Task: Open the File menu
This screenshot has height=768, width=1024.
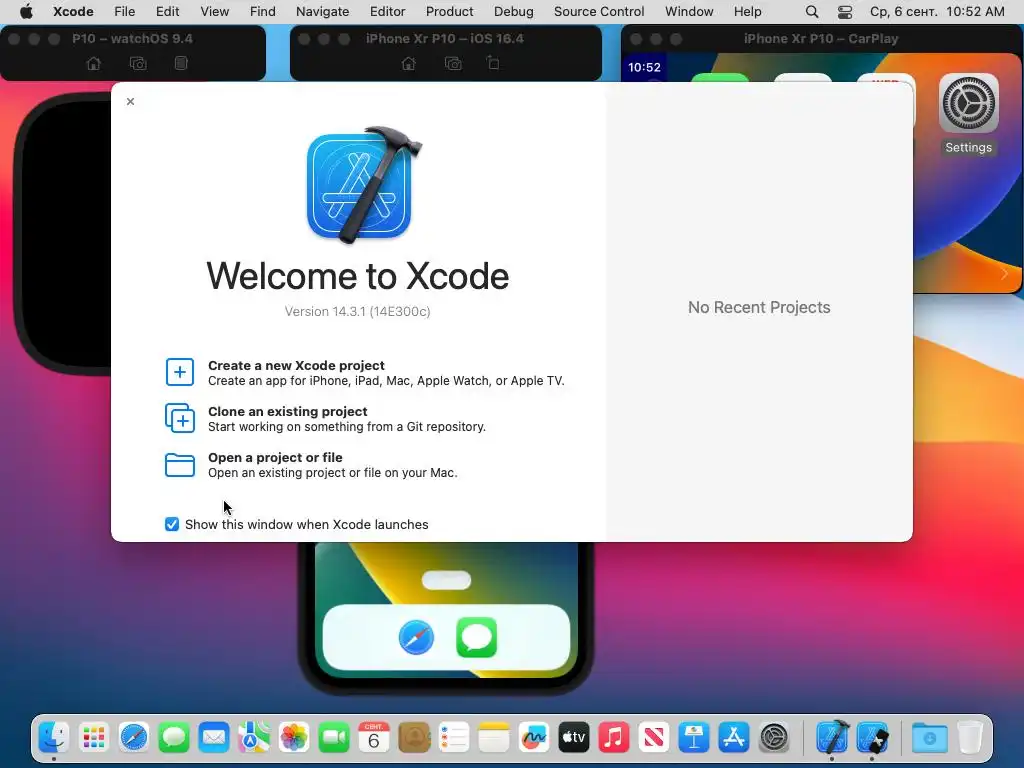Action: [124, 12]
